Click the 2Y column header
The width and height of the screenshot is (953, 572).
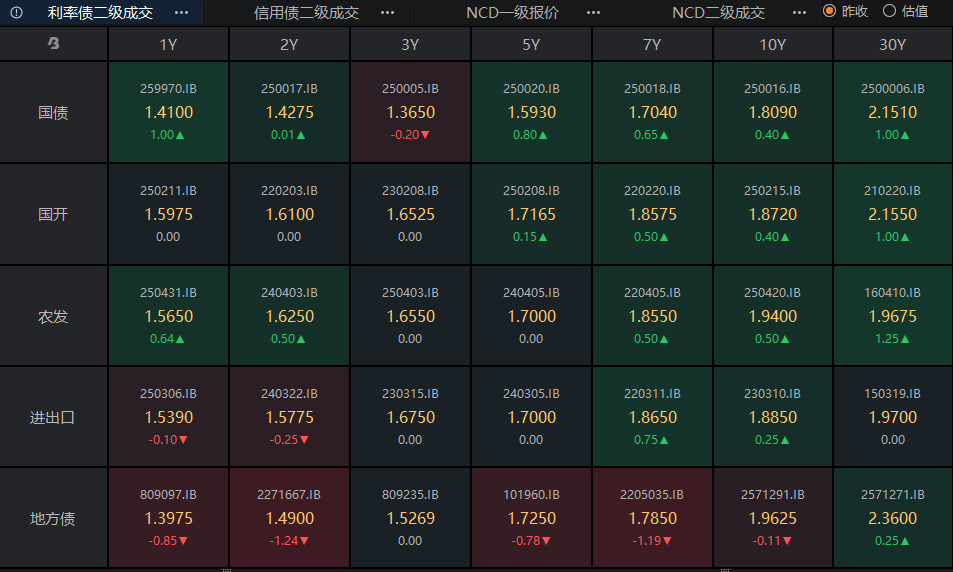coord(289,44)
